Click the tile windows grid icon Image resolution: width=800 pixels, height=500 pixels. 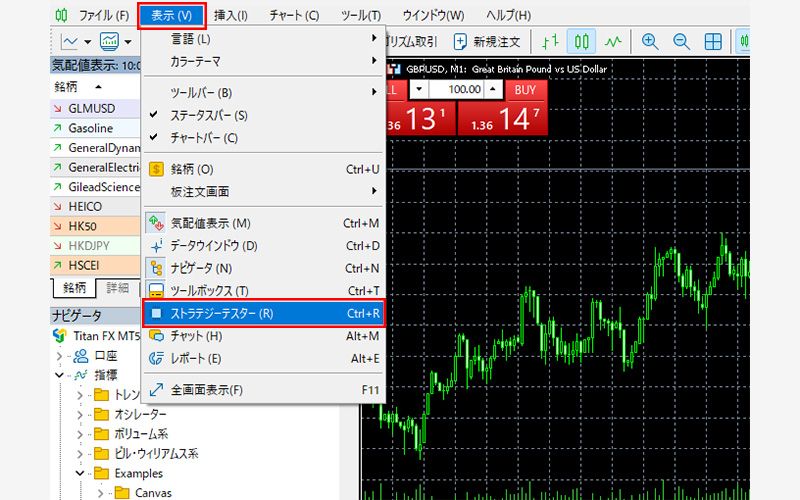coord(713,42)
